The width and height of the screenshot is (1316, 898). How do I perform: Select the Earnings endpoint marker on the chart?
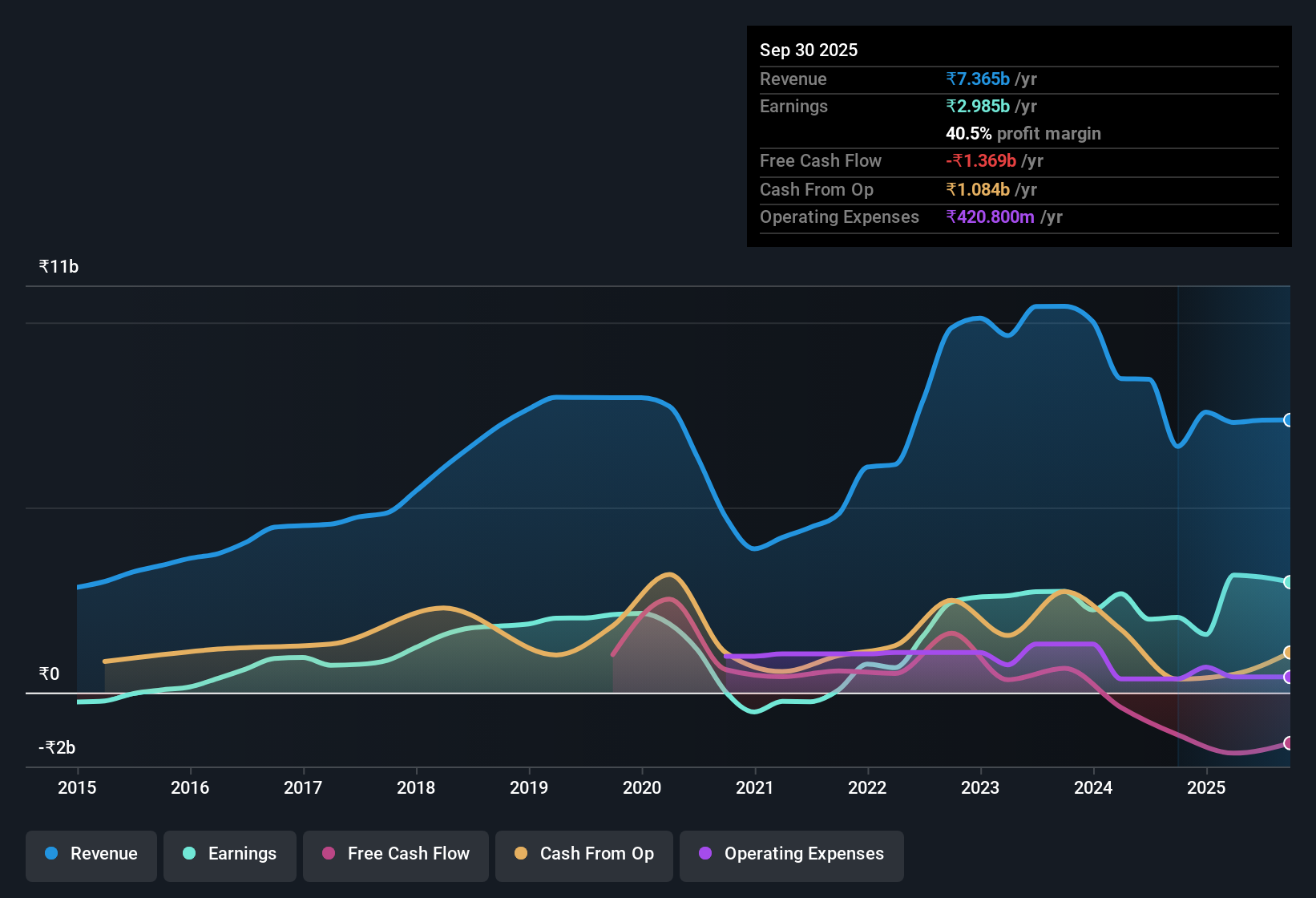click(1289, 582)
